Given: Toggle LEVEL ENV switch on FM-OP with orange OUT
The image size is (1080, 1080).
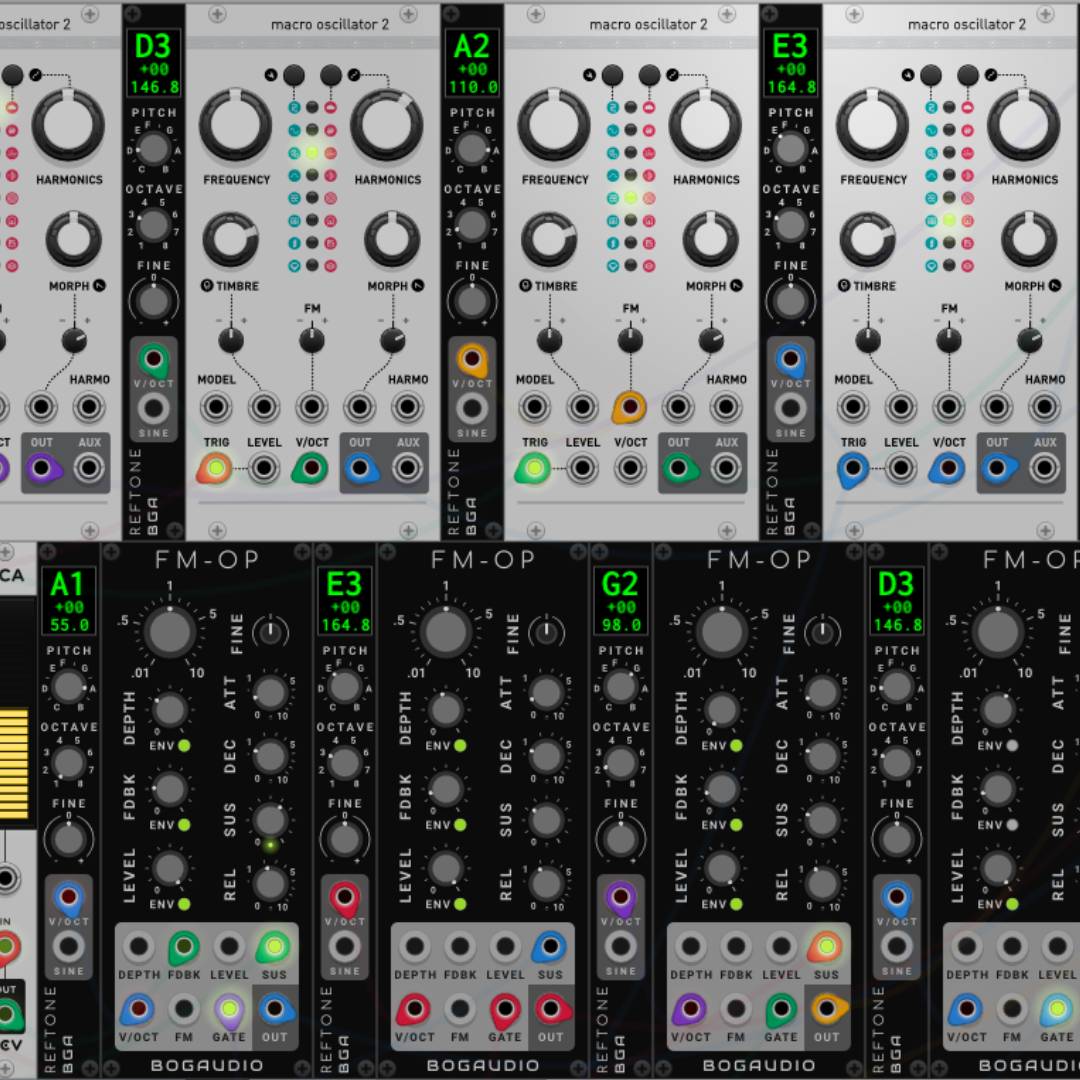Looking at the screenshot, I should pyautogui.click(x=736, y=904).
